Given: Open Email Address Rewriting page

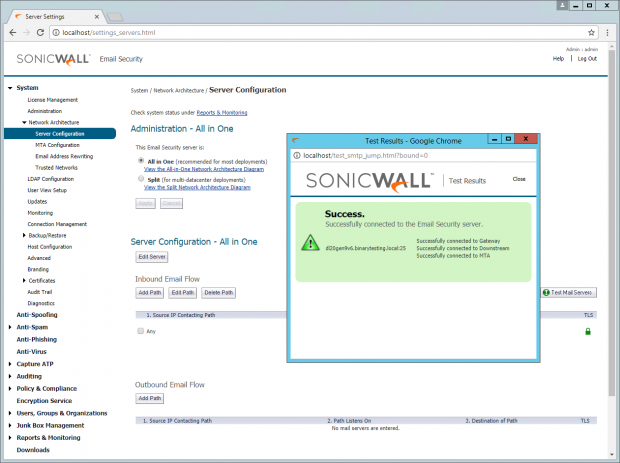Looking at the screenshot, I should coord(64,156).
